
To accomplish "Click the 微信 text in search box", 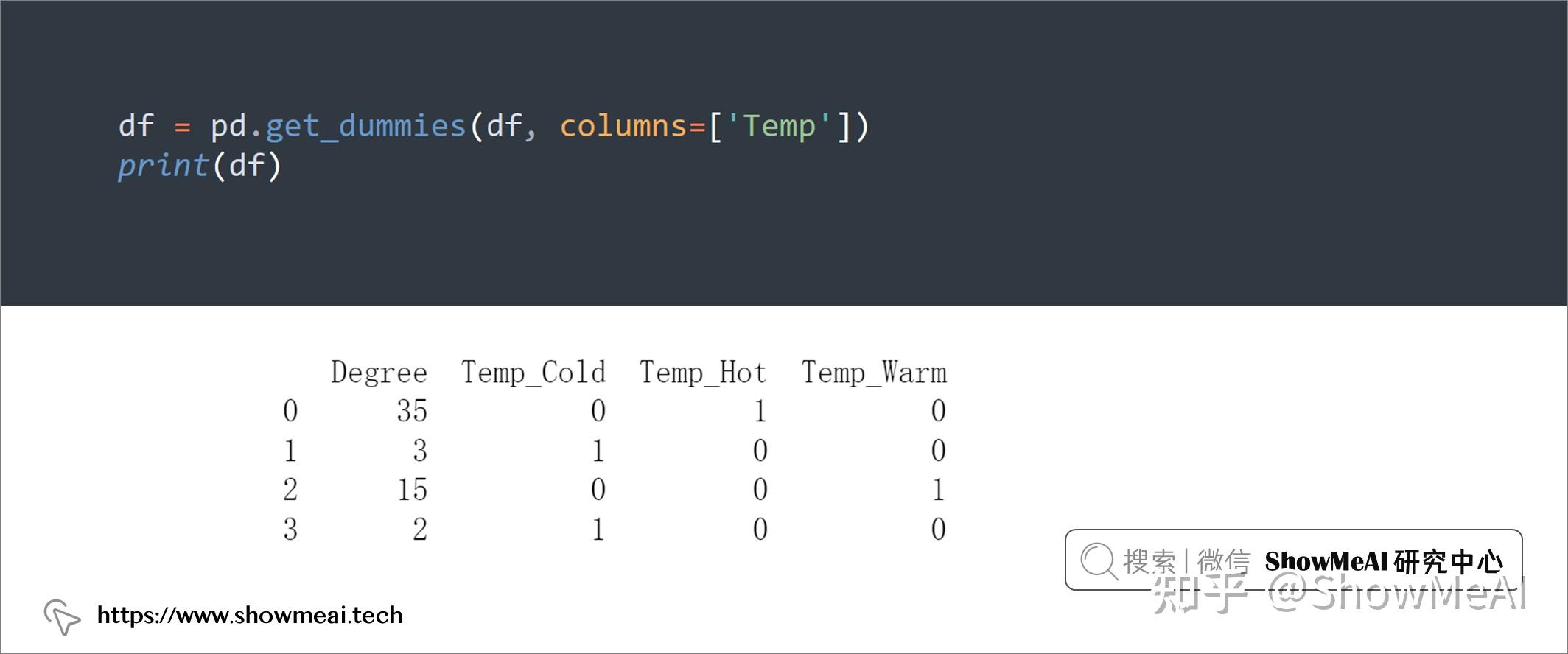I will coord(1223,562).
